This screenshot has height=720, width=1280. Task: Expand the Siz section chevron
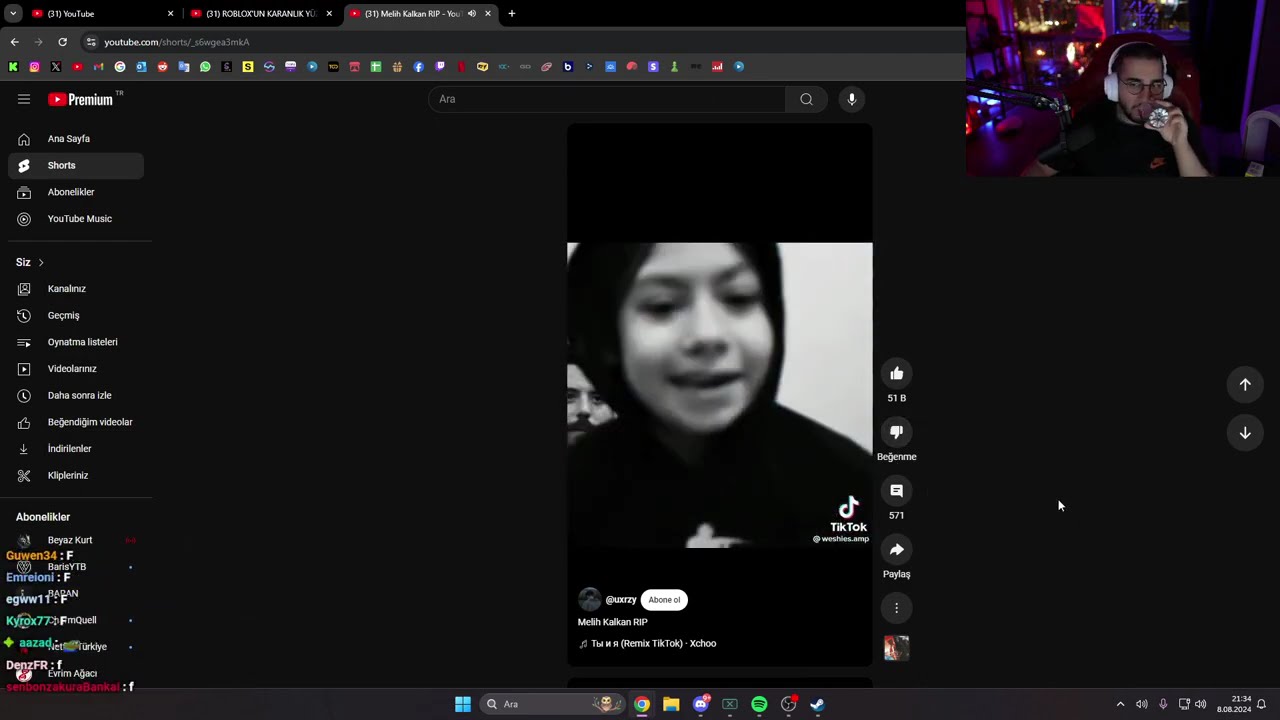click(x=41, y=262)
